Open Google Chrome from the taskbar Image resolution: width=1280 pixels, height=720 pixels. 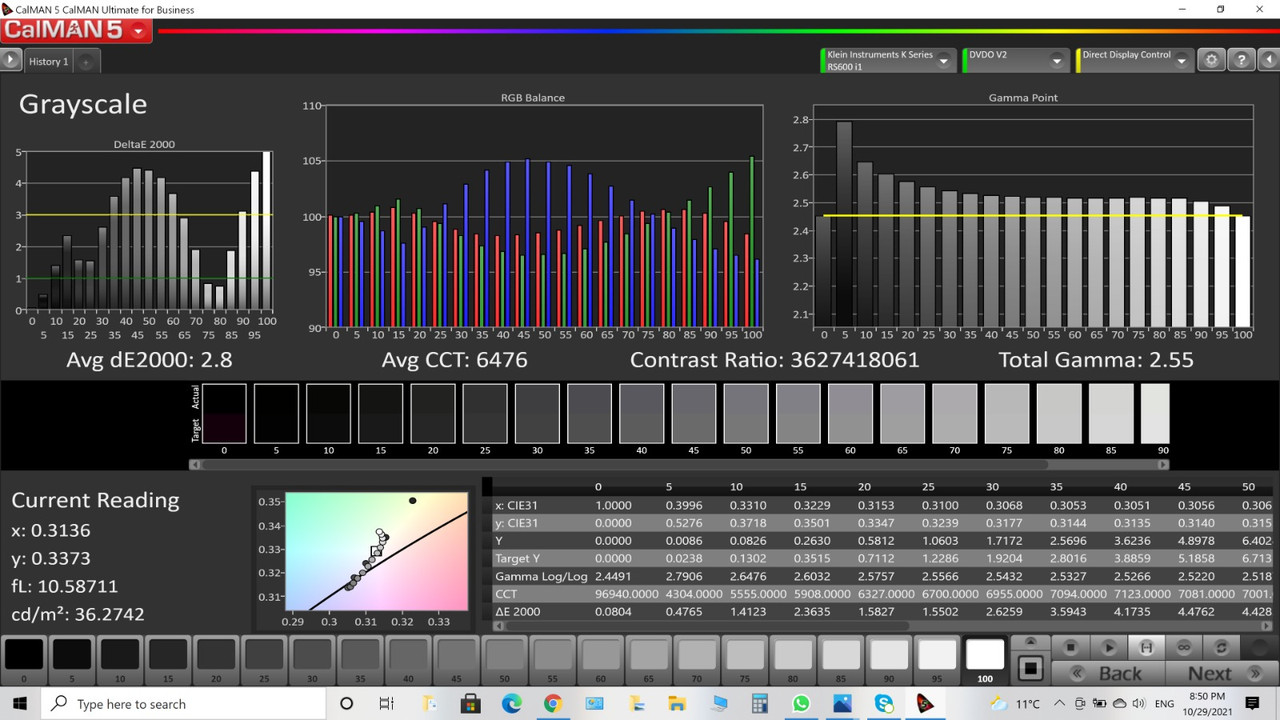point(552,704)
